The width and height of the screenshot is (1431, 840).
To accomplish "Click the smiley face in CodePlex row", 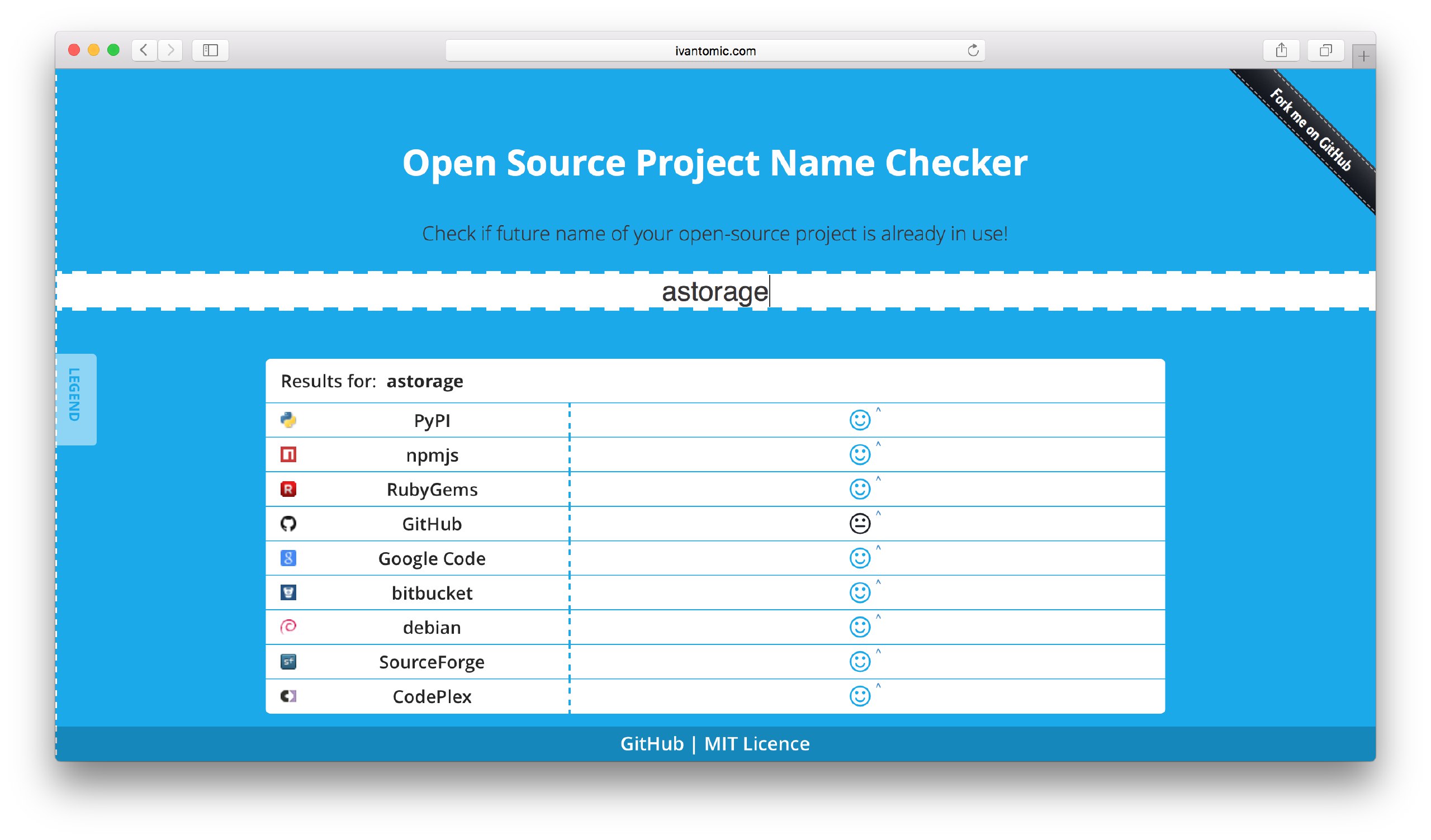I will (x=860, y=696).
